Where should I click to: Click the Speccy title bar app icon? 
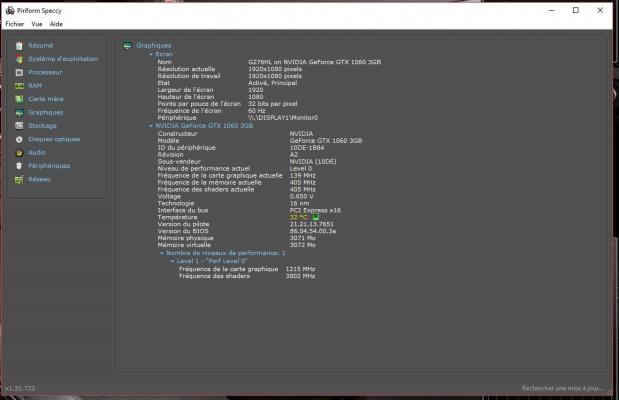[10, 10]
